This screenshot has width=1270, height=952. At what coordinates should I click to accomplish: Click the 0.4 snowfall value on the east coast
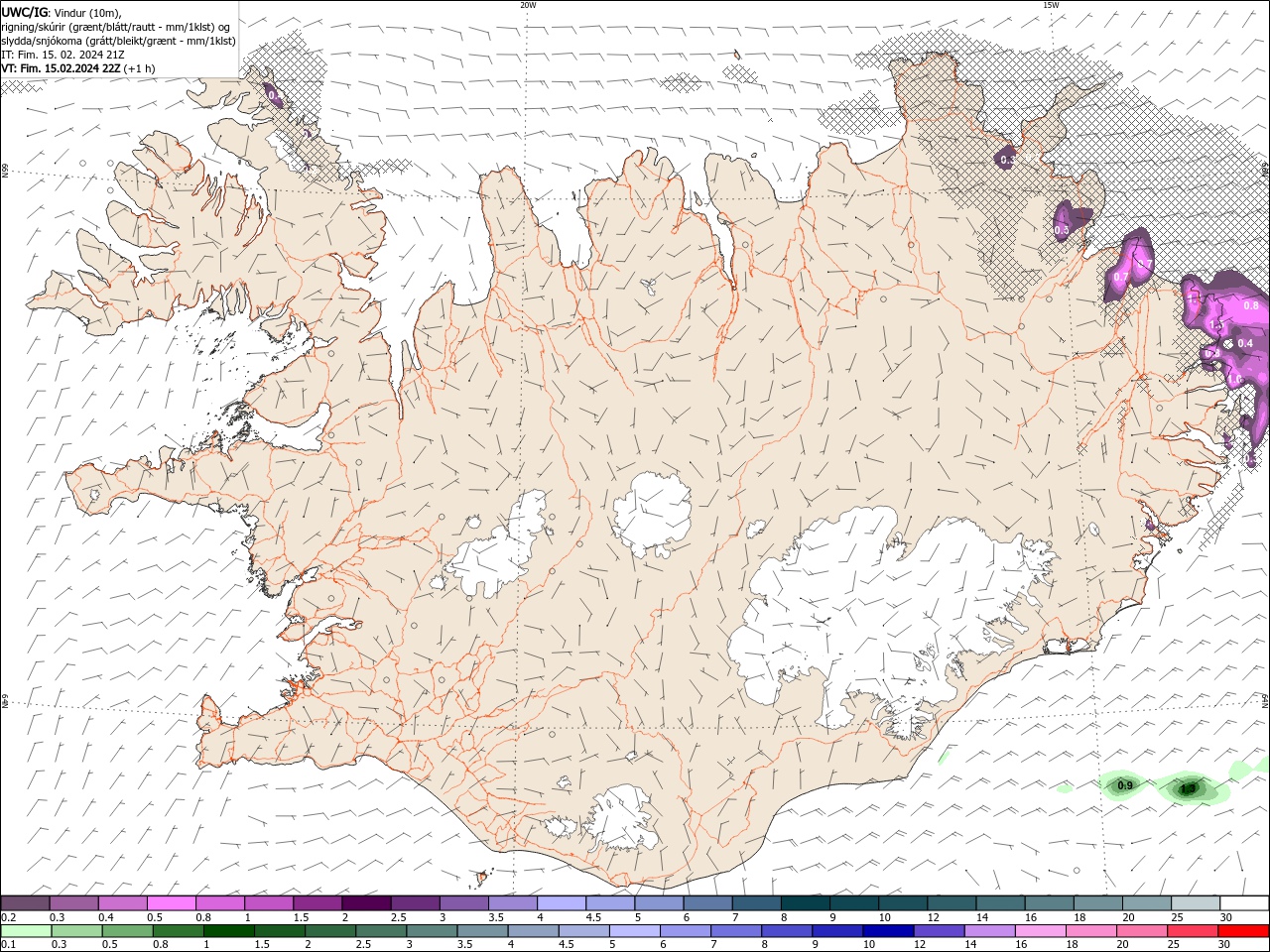1245,343
